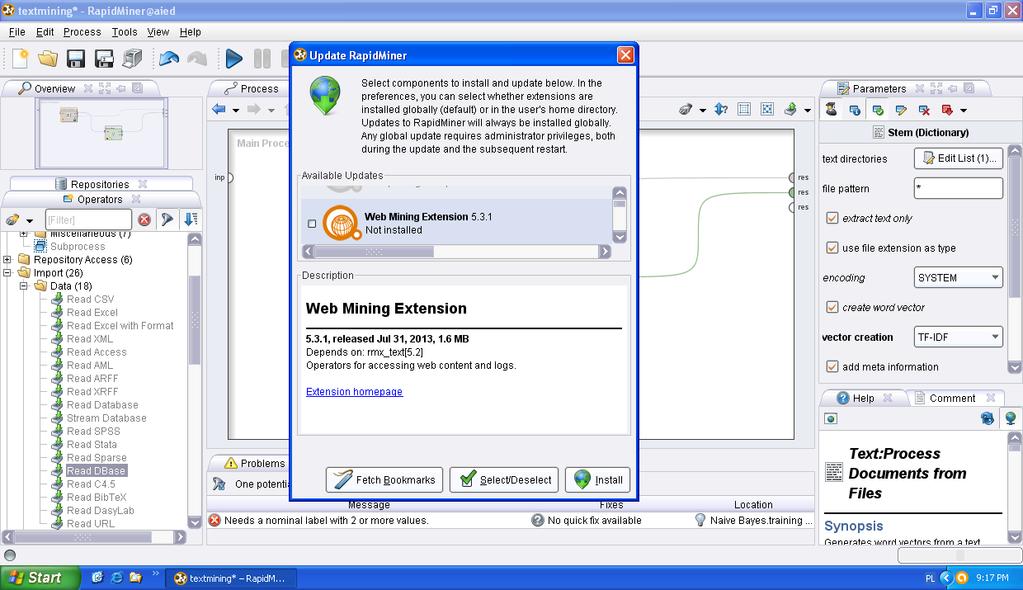This screenshot has width=1023, height=590.
Task: Click the new operator icon beside filter field
Action: (x=12, y=220)
